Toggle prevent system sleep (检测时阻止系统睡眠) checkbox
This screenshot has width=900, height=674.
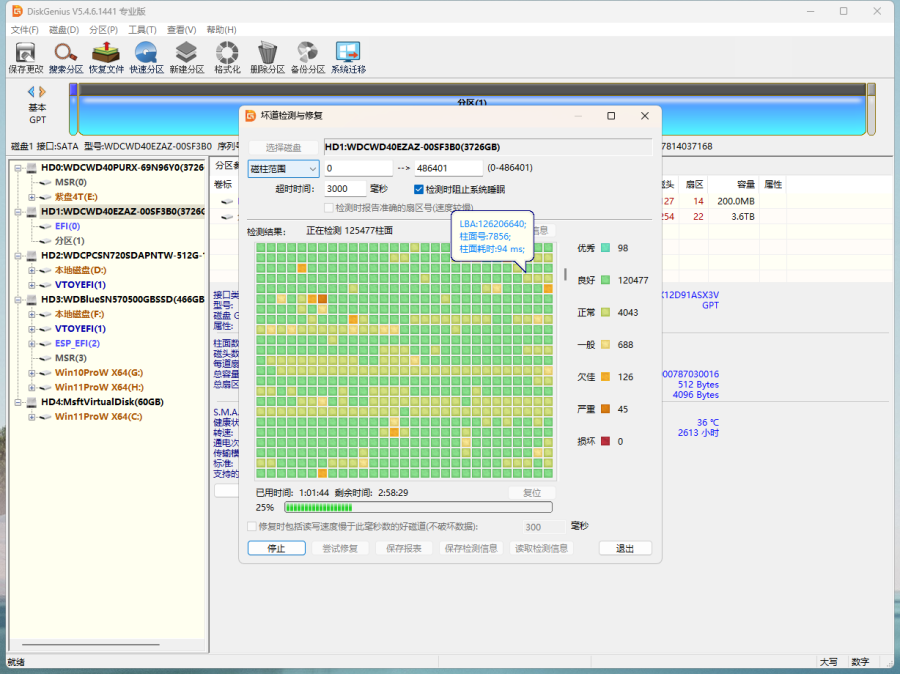click(418, 189)
